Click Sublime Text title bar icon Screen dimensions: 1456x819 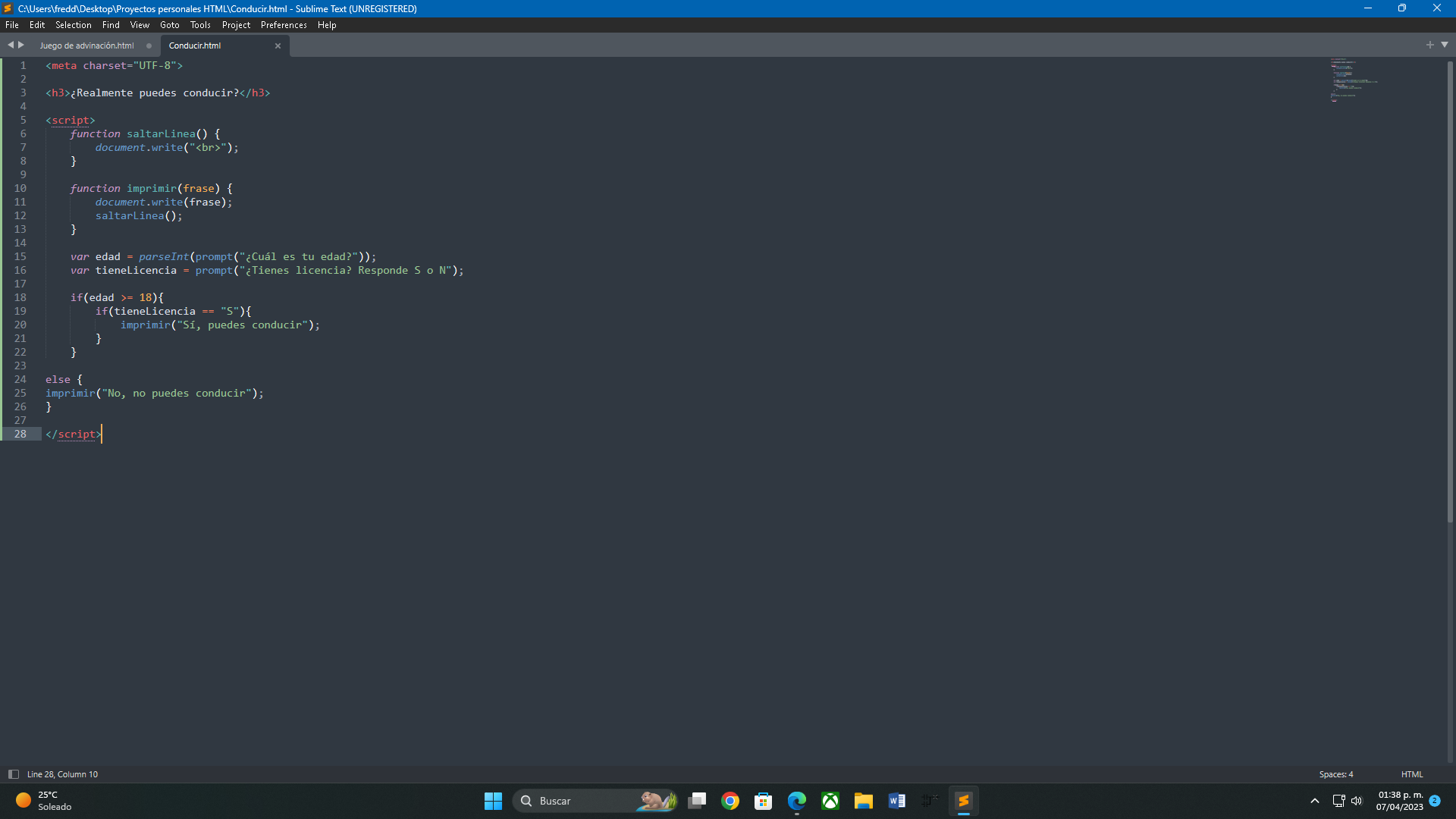click(8, 8)
